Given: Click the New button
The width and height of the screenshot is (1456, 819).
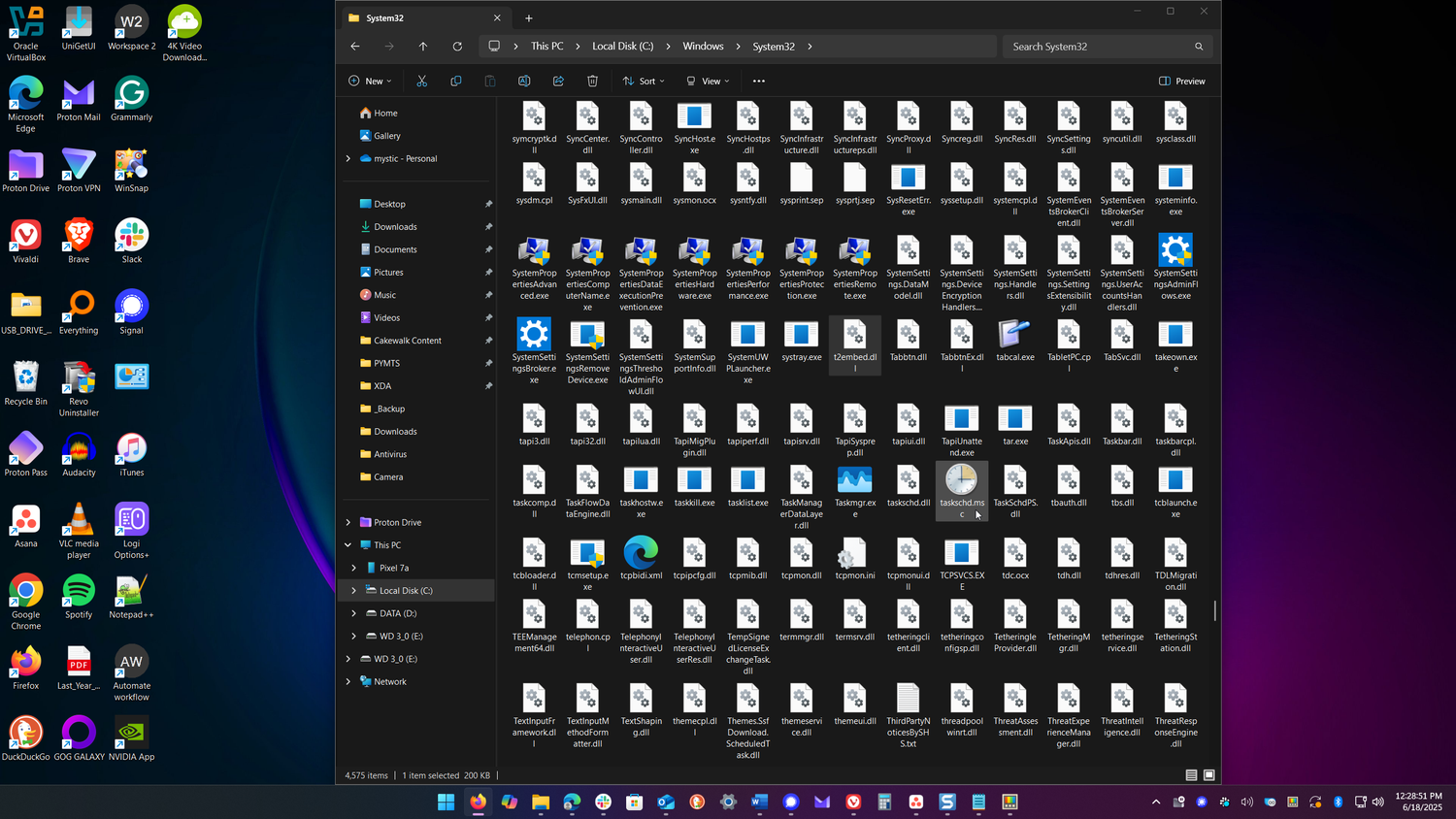Looking at the screenshot, I should (x=370, y=81).
